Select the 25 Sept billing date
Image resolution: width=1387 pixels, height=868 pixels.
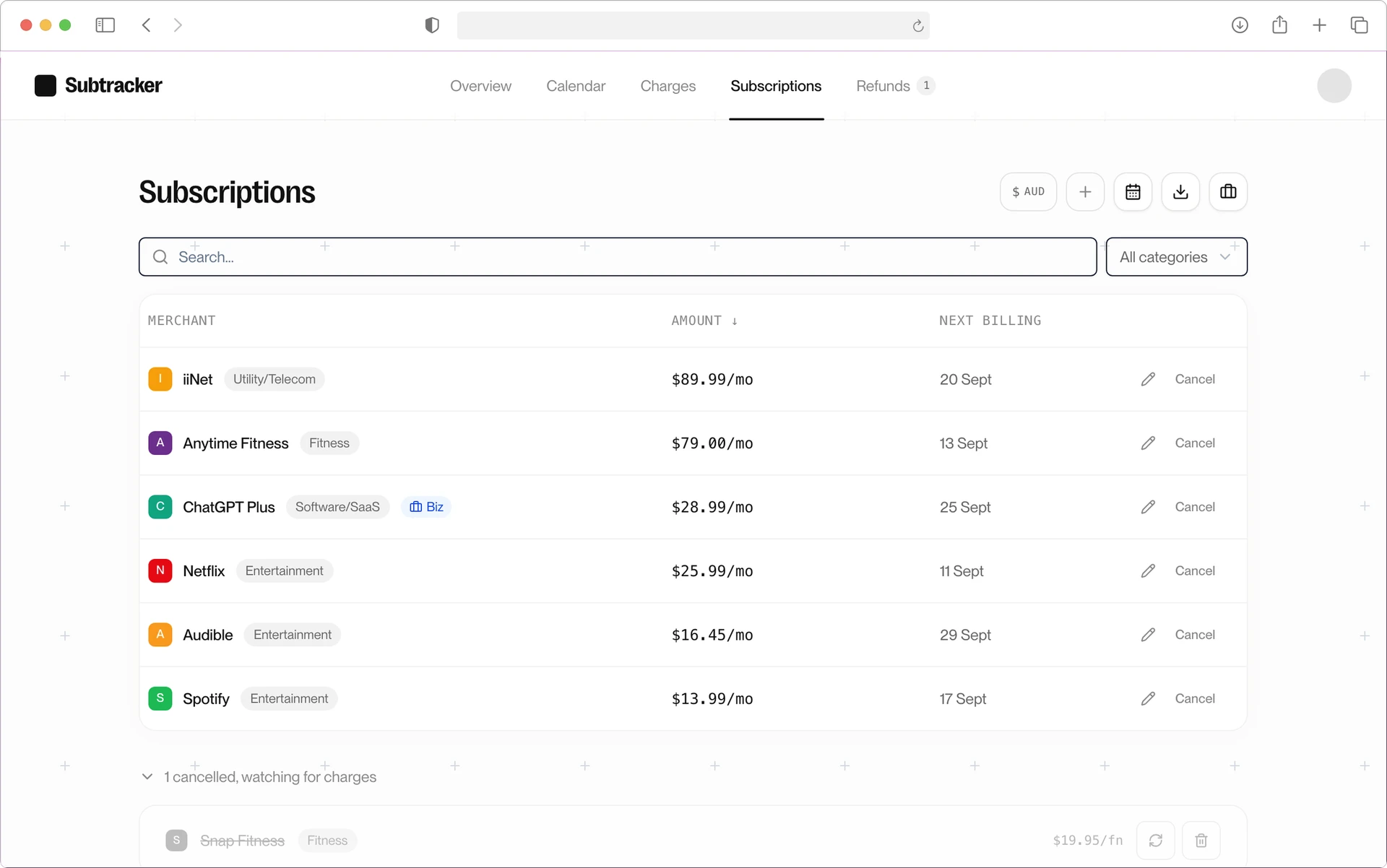(965, 507)
